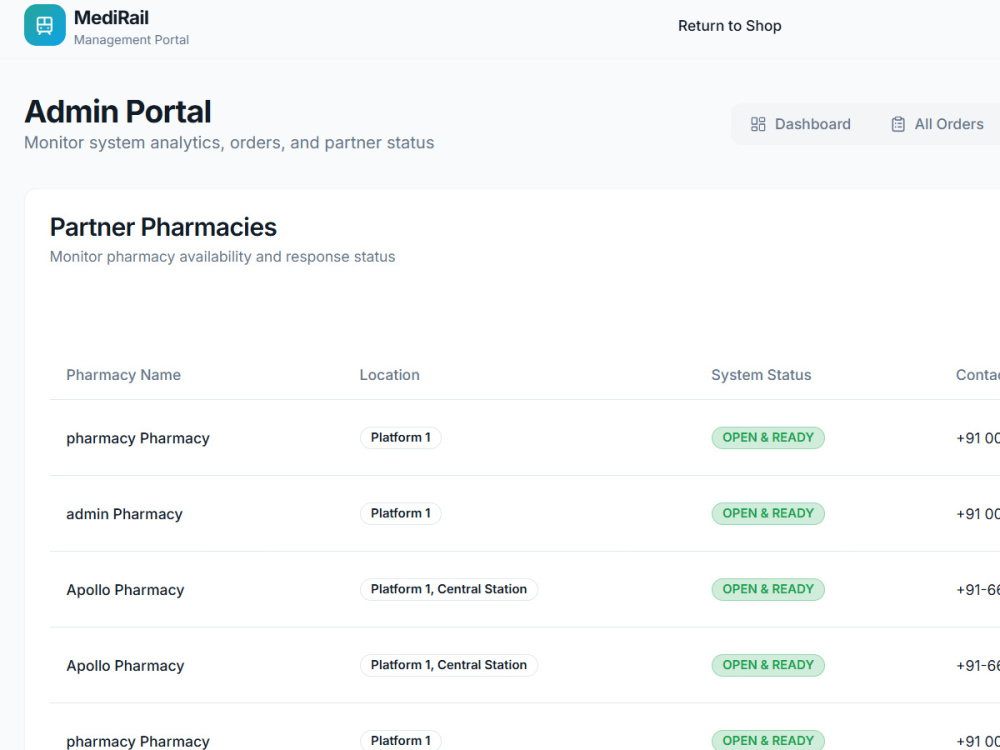Click OPEN & READY status for admin Pharmacy
This screenshot has width=1000, height=750.
tap(768, 513)
